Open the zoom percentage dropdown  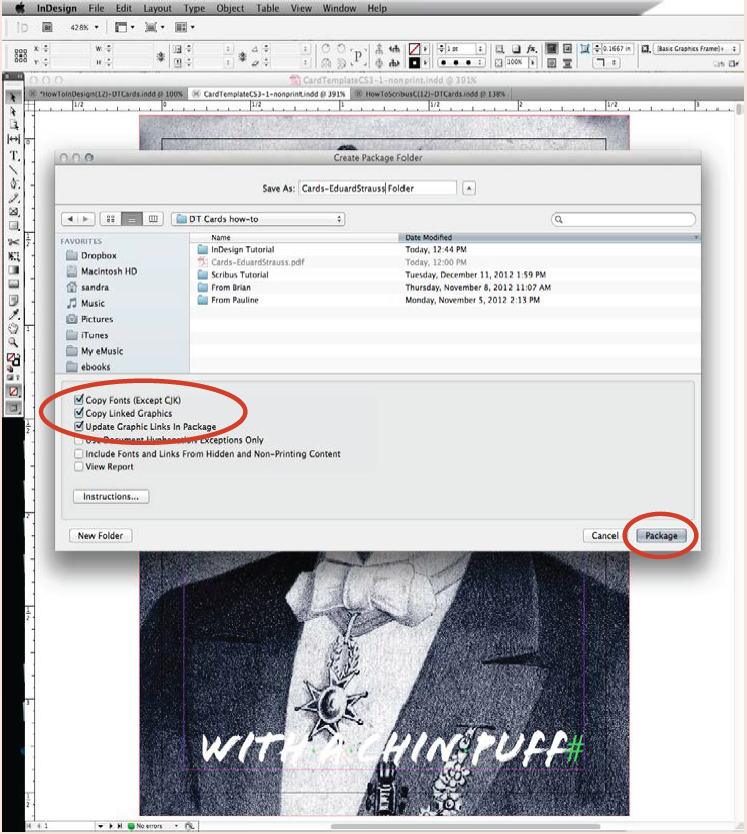click(79, 27)
